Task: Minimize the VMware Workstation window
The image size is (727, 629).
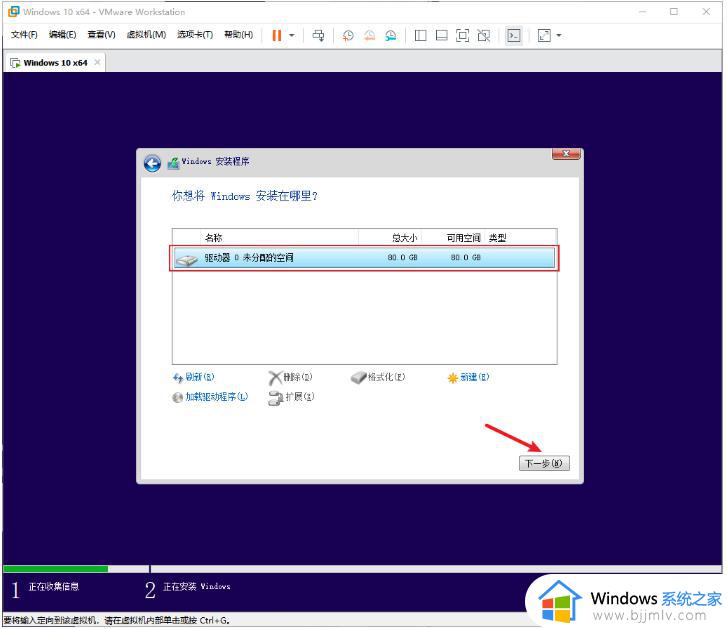Action: 642,12
